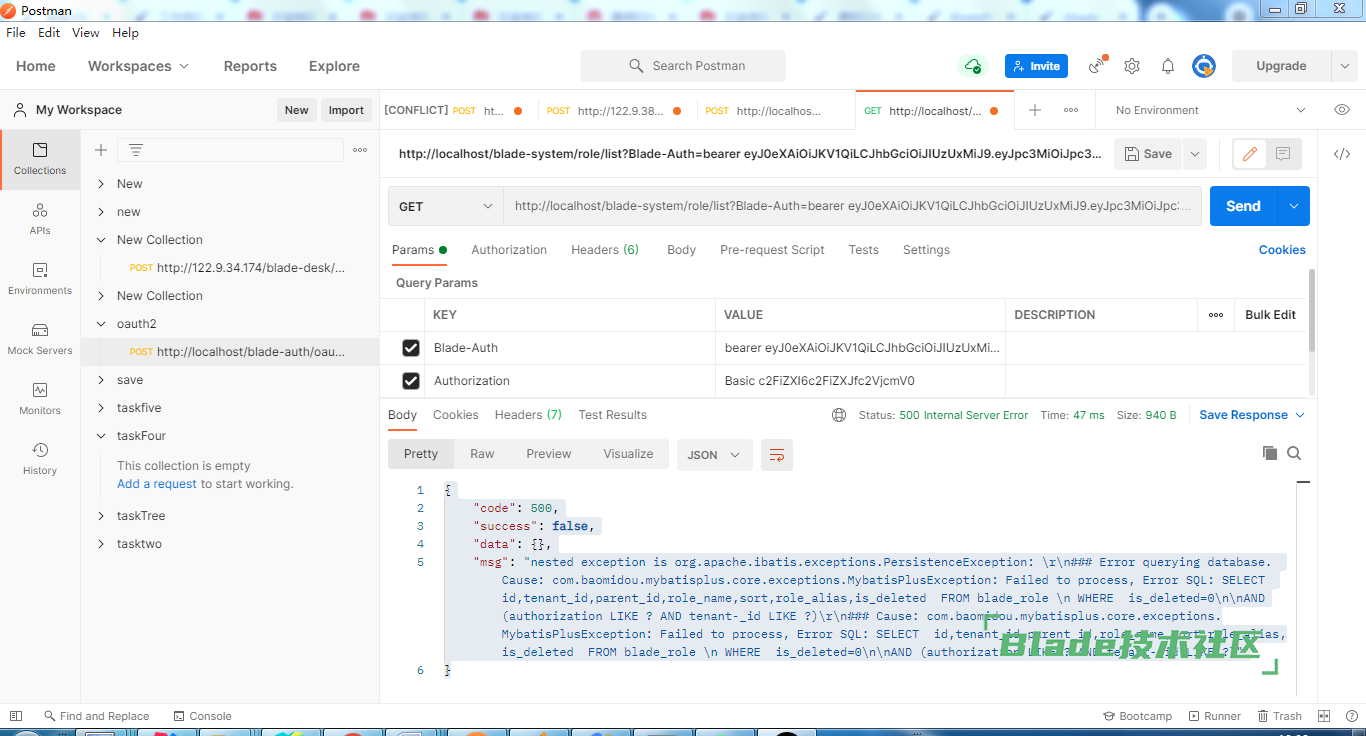Open the notifications bell icon

pos(1168,66)
